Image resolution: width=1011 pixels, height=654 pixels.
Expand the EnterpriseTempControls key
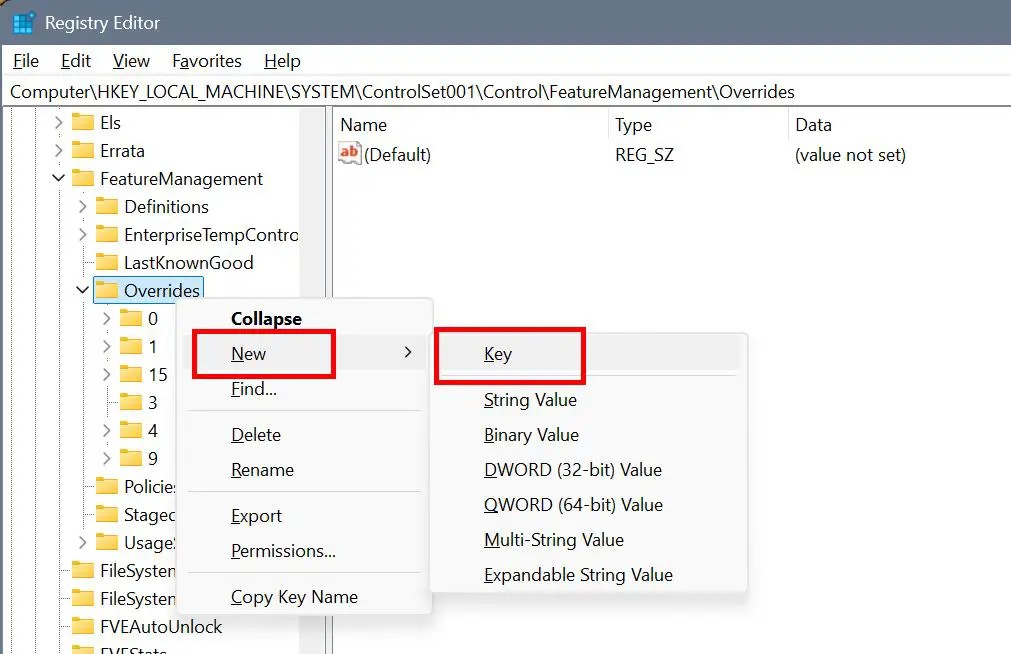click(83, 234)
